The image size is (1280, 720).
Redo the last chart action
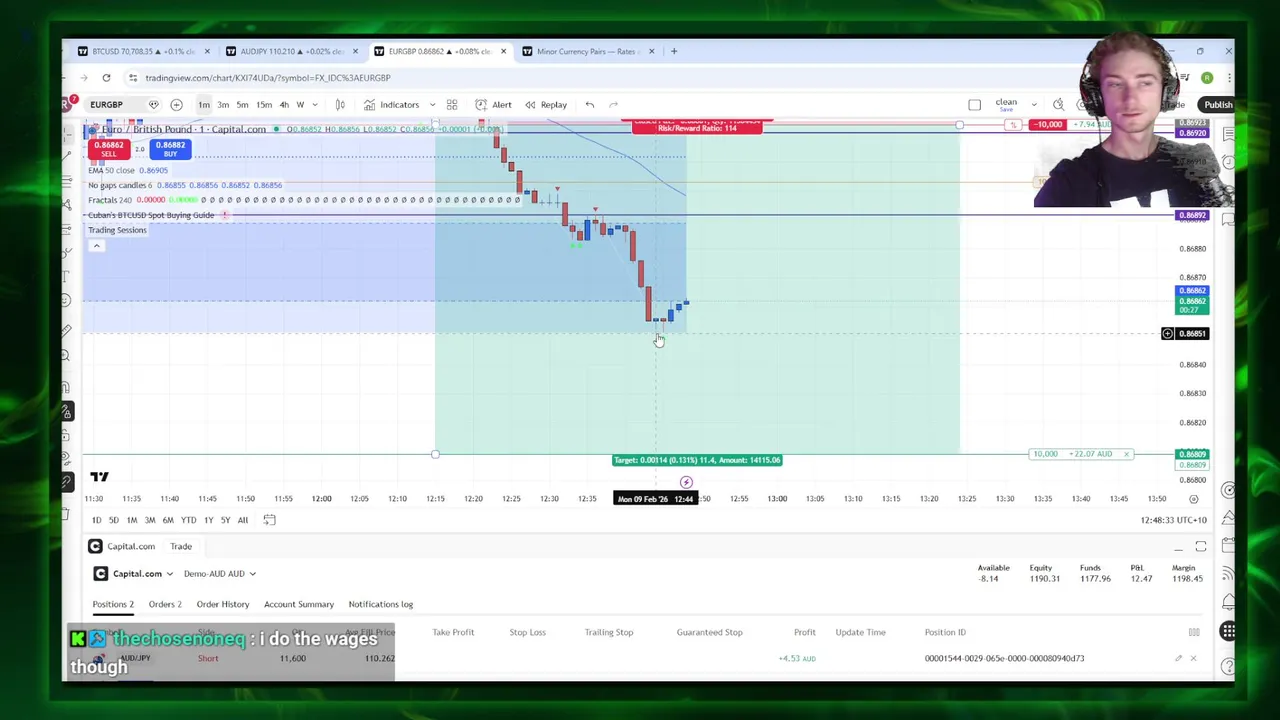click(x=613, y=104)
